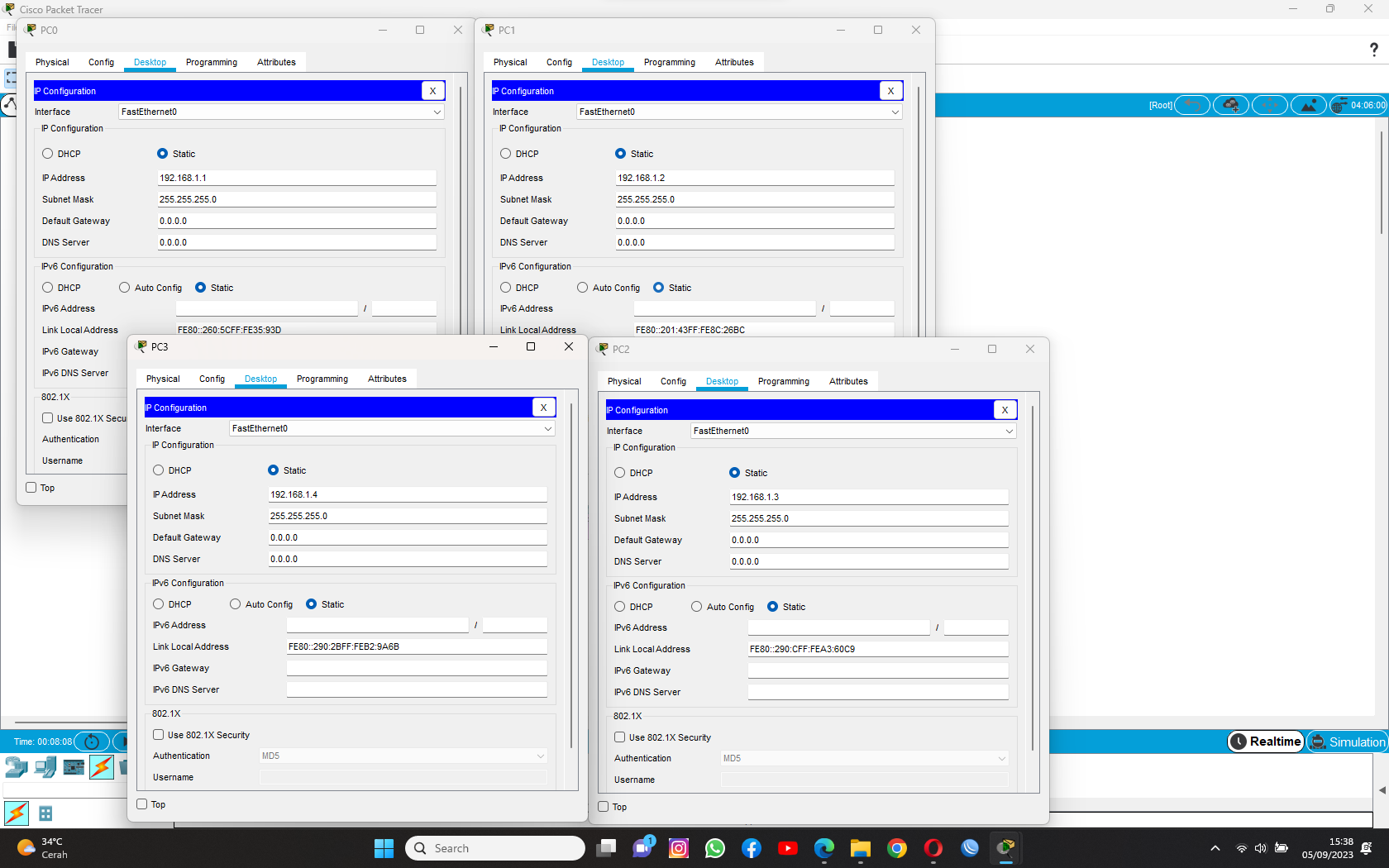Close IP Configuration panel in PC2 window
Image resolution: width=1389 pixels, height=868 pixels.
(1005, 410)
